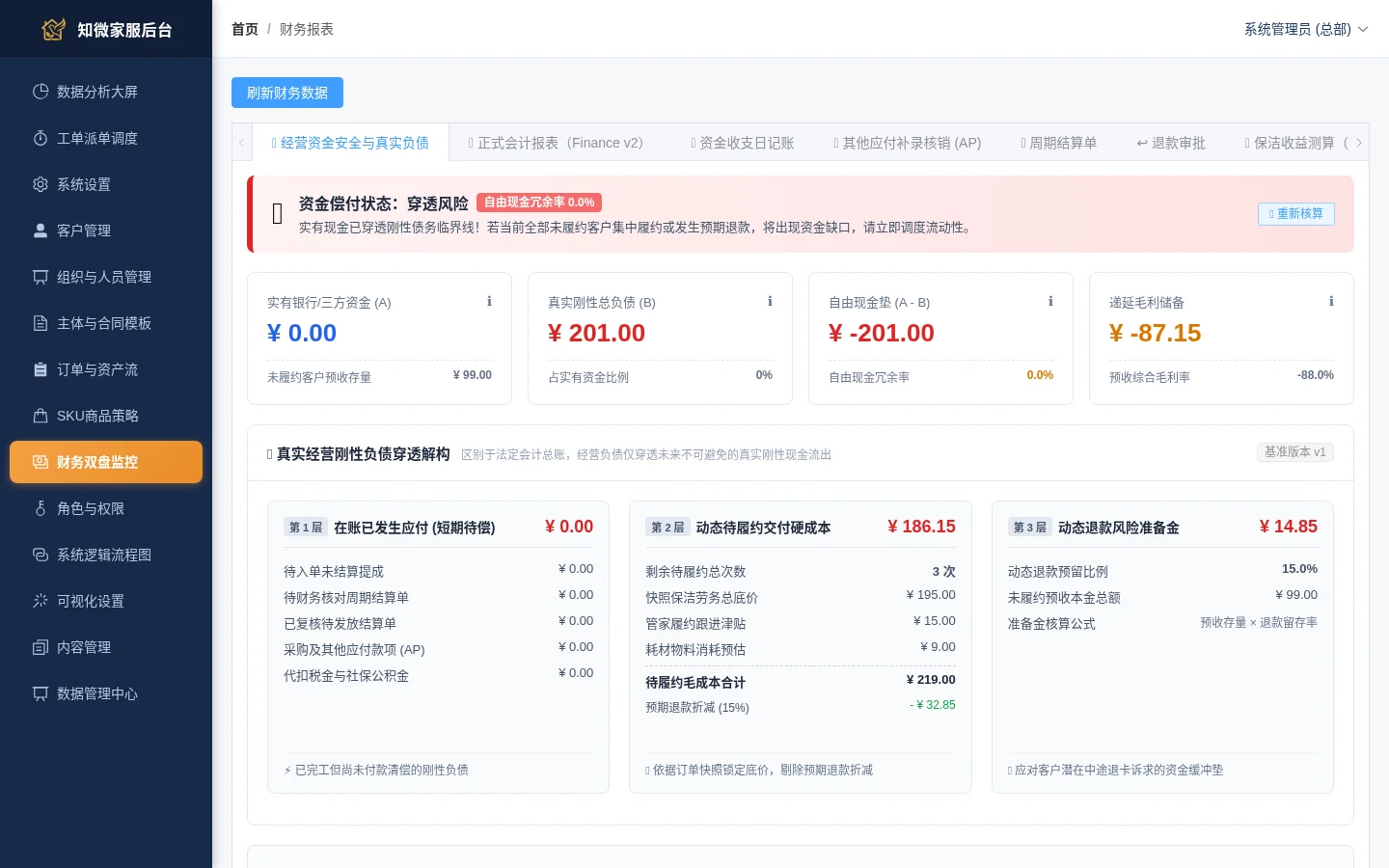
Task: Open SKU商品策略 menu item
Action: pyautogui.click(x=106, y=416)
